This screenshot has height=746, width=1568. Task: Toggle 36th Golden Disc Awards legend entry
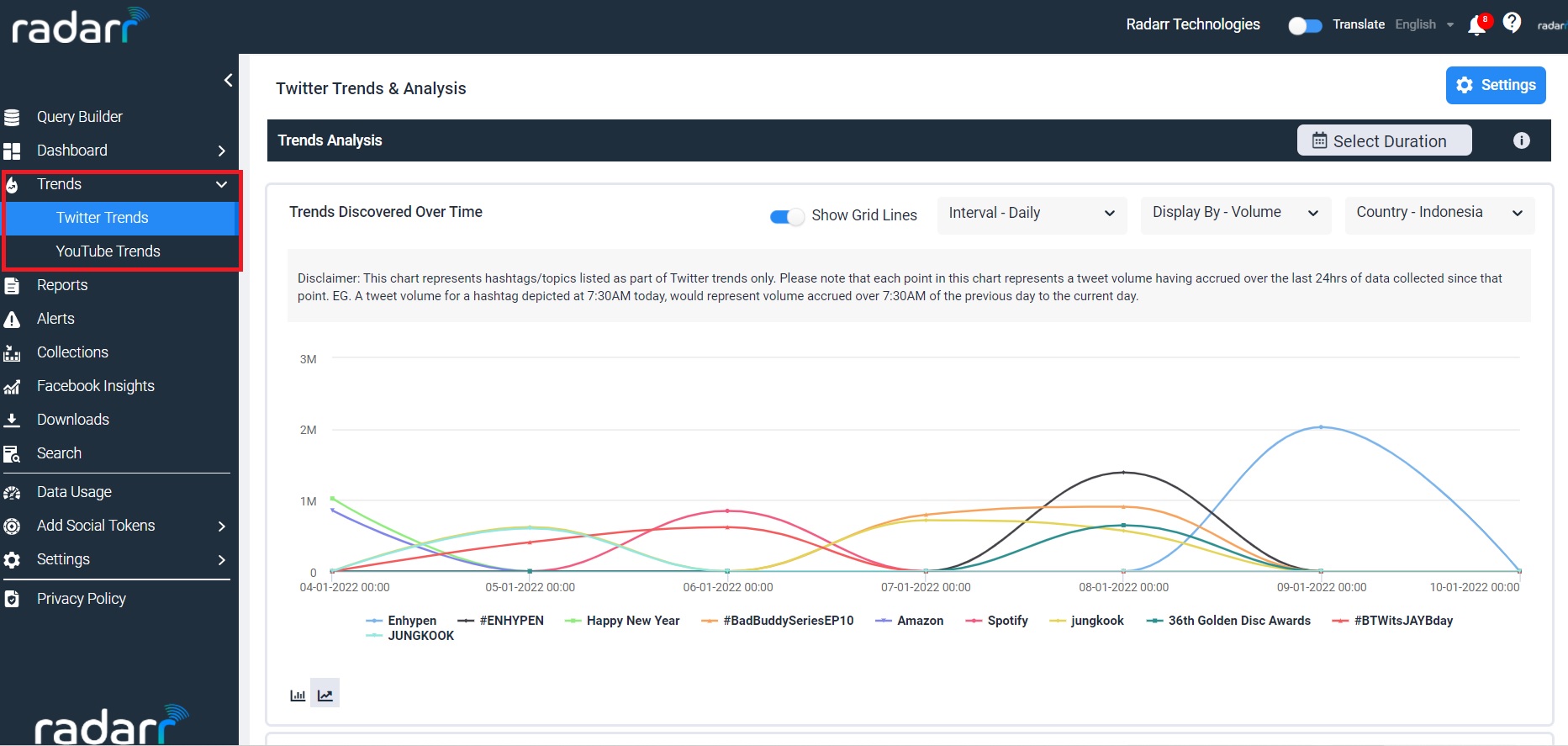coord(1228,621)
